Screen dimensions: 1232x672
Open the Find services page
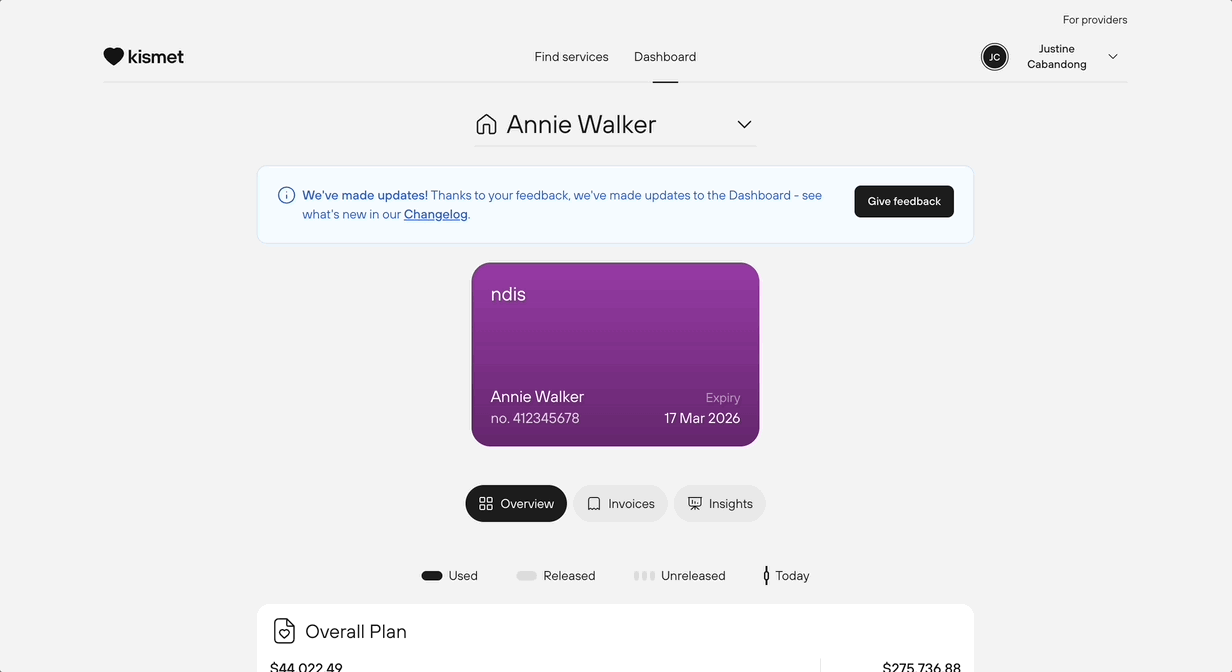571,57
